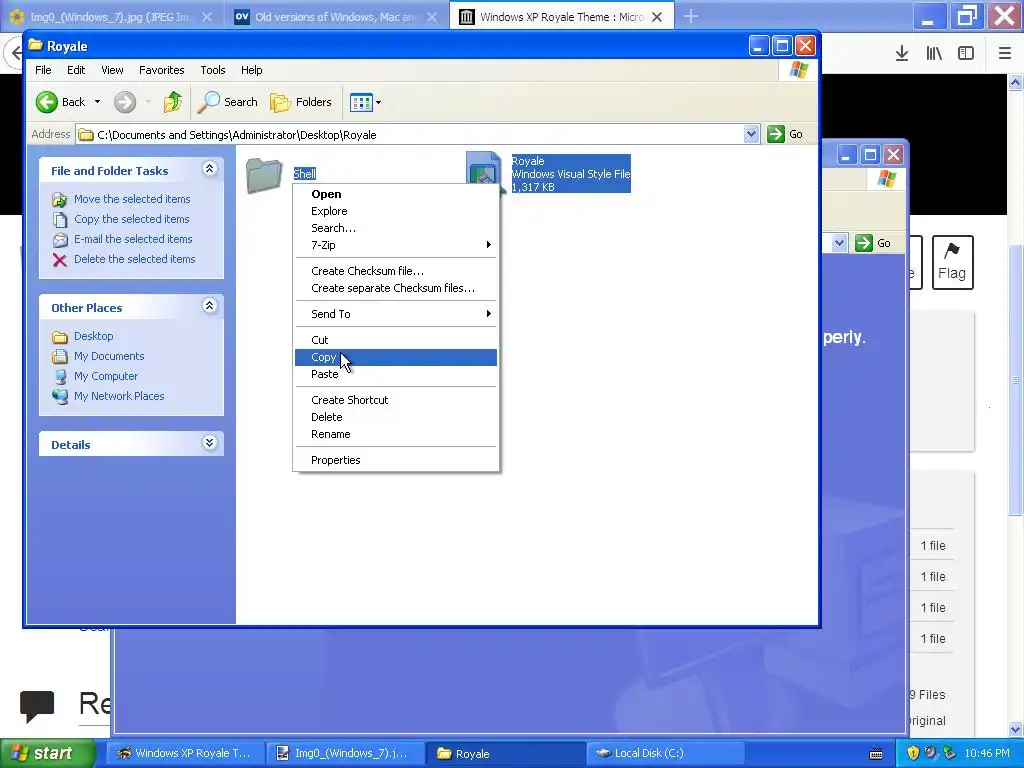Click the Royale taskbar button
The image size is (1024, 768).
click(505, 754)
